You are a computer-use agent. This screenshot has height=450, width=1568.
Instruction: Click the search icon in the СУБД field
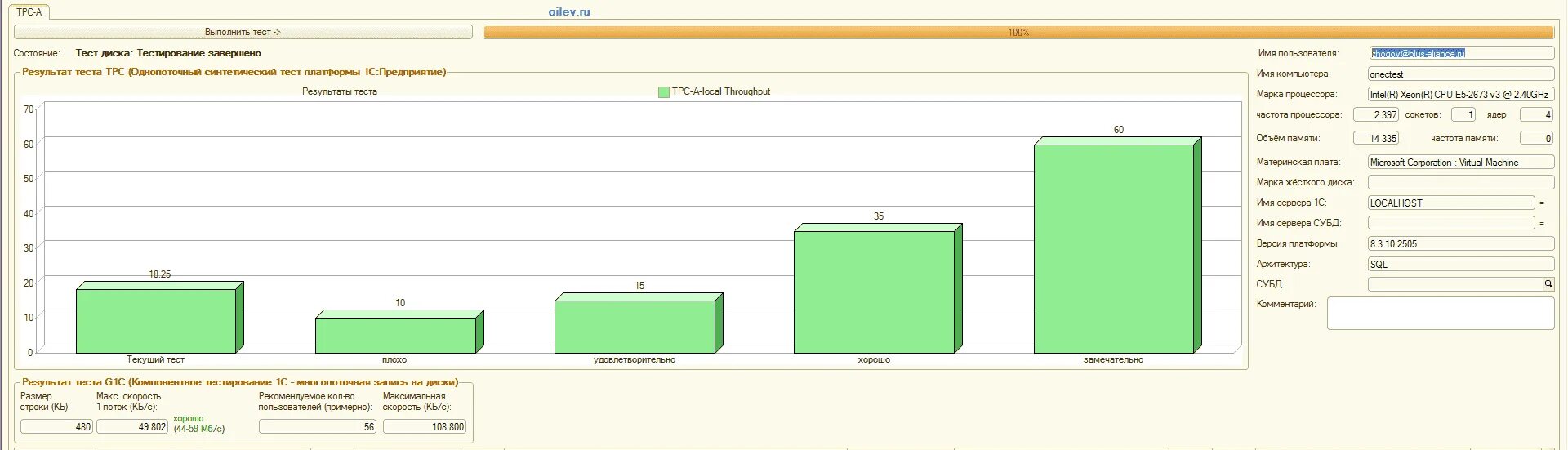coord(1548,284)
